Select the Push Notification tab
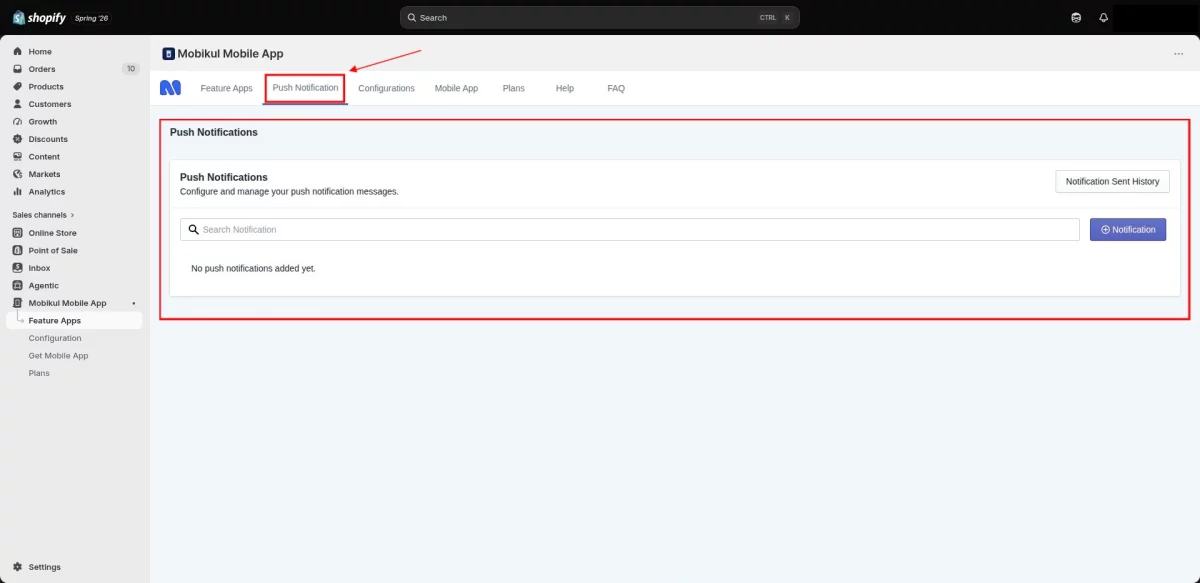1200x583 pixels. coord(305,88)
